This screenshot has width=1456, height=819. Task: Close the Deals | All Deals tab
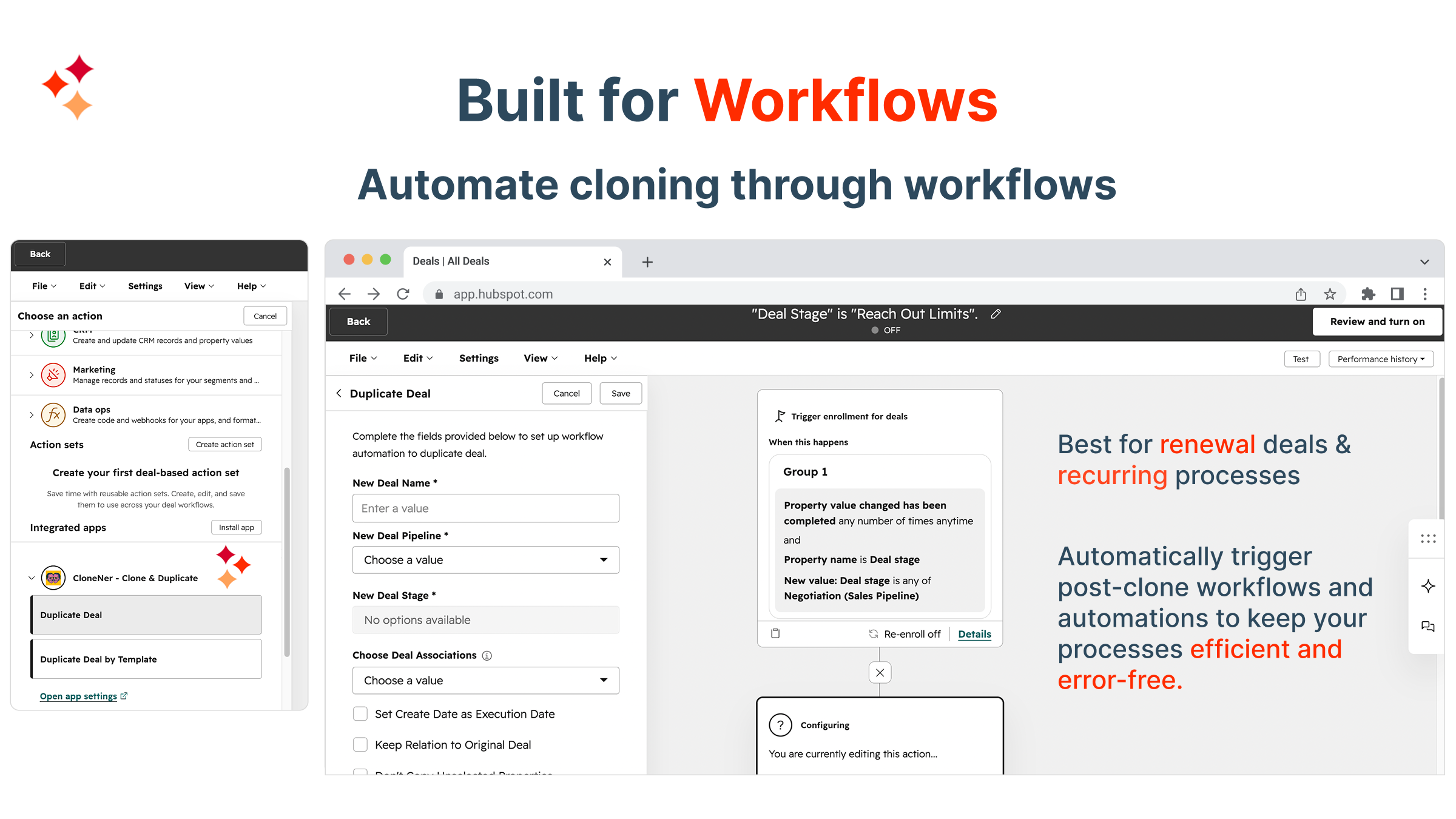[607, 262]
